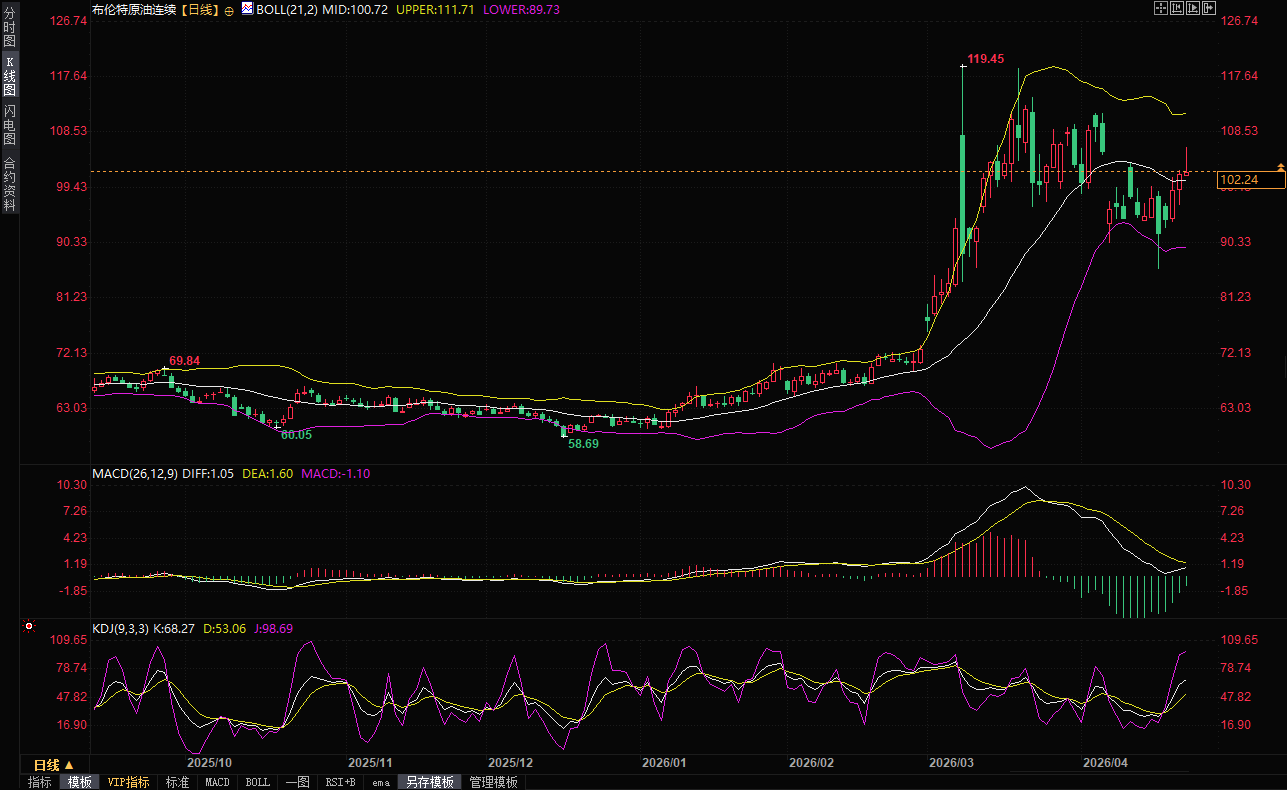Select the 指标 bottom tab

coord(40,782)
